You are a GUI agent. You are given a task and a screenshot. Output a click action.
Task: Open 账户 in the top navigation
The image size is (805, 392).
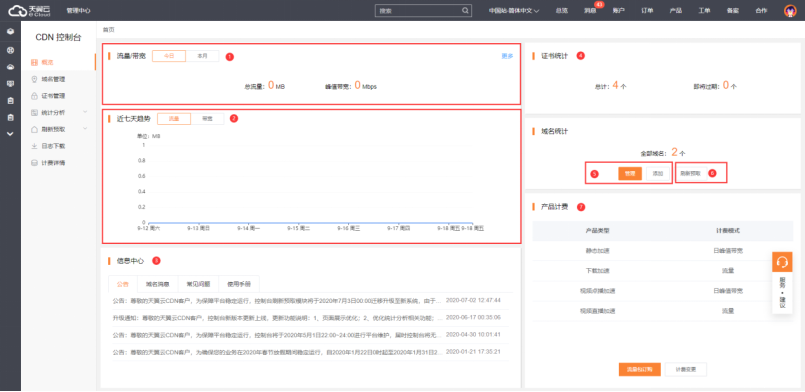coord(619,11)
